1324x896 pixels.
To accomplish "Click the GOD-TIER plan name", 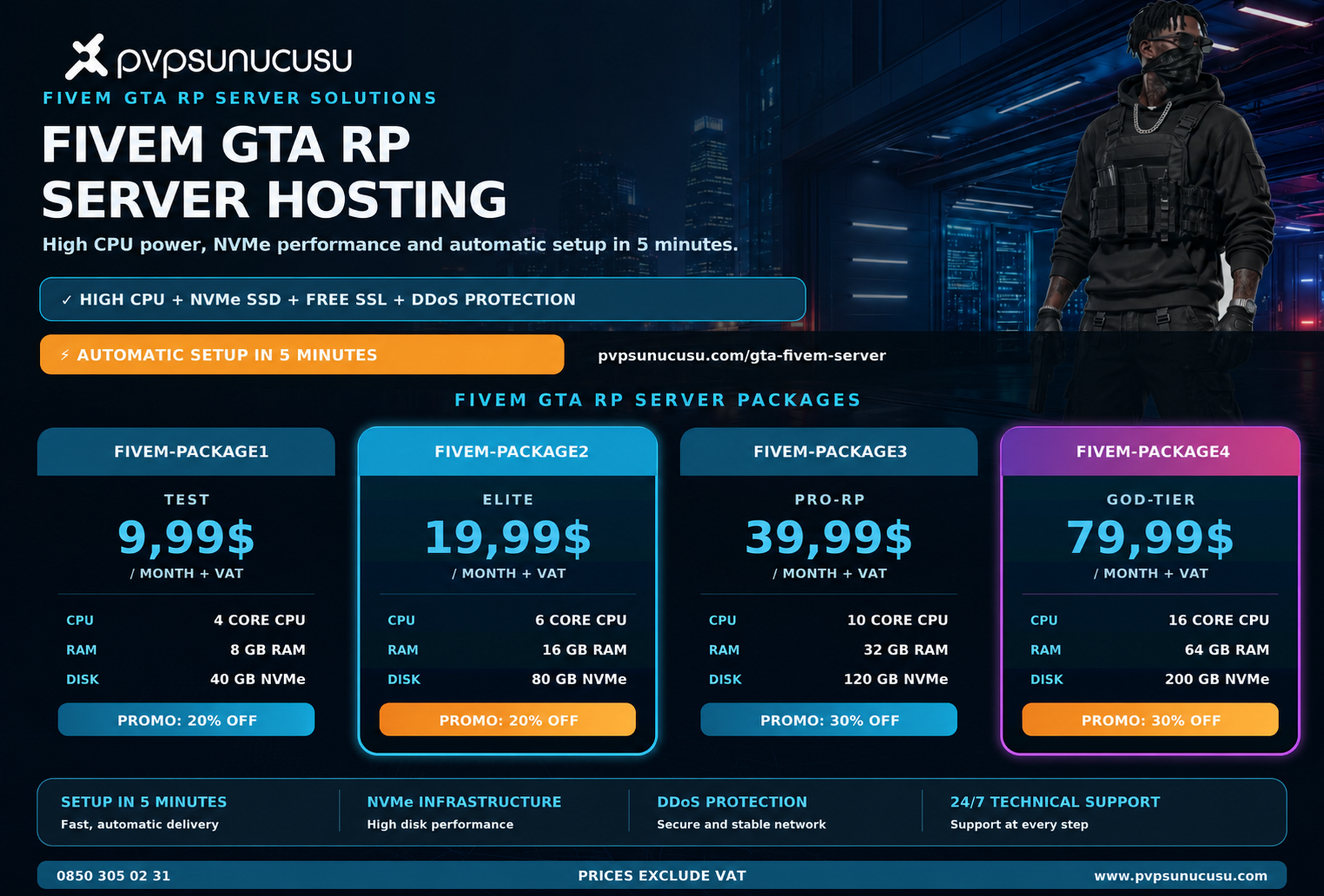I will click(x=1151, y=500).
